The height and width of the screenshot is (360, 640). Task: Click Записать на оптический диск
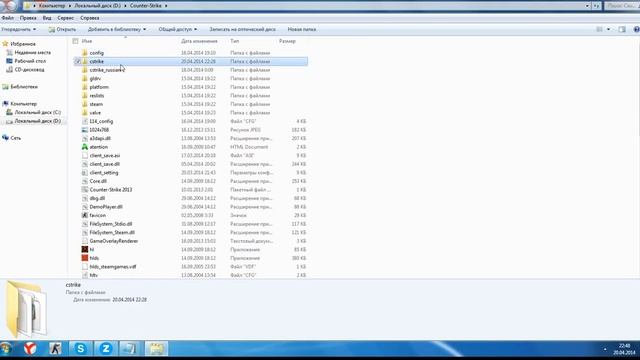[x=242, y=29]
